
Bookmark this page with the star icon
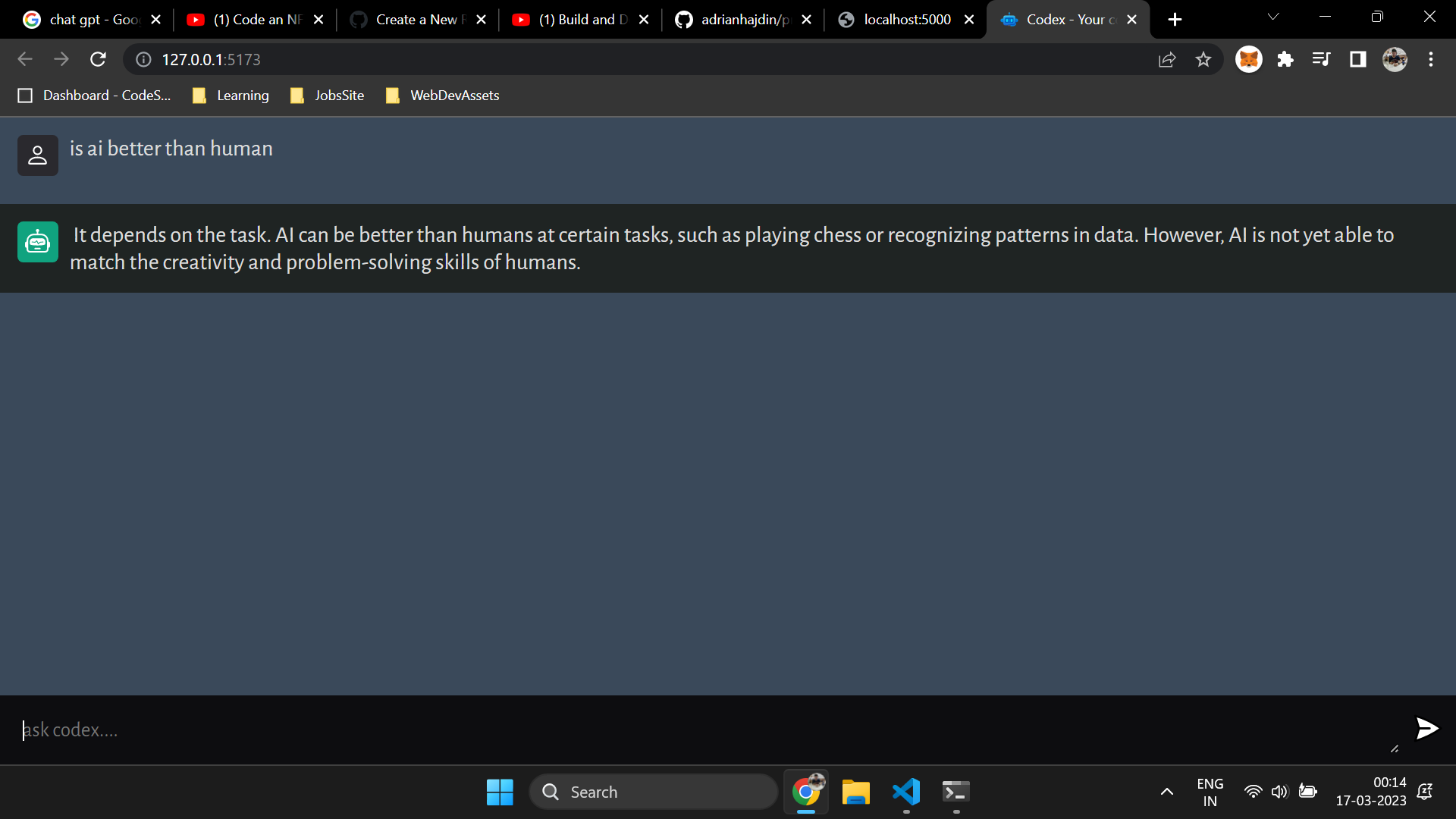pyautogui.click(x=1204, y=59)
